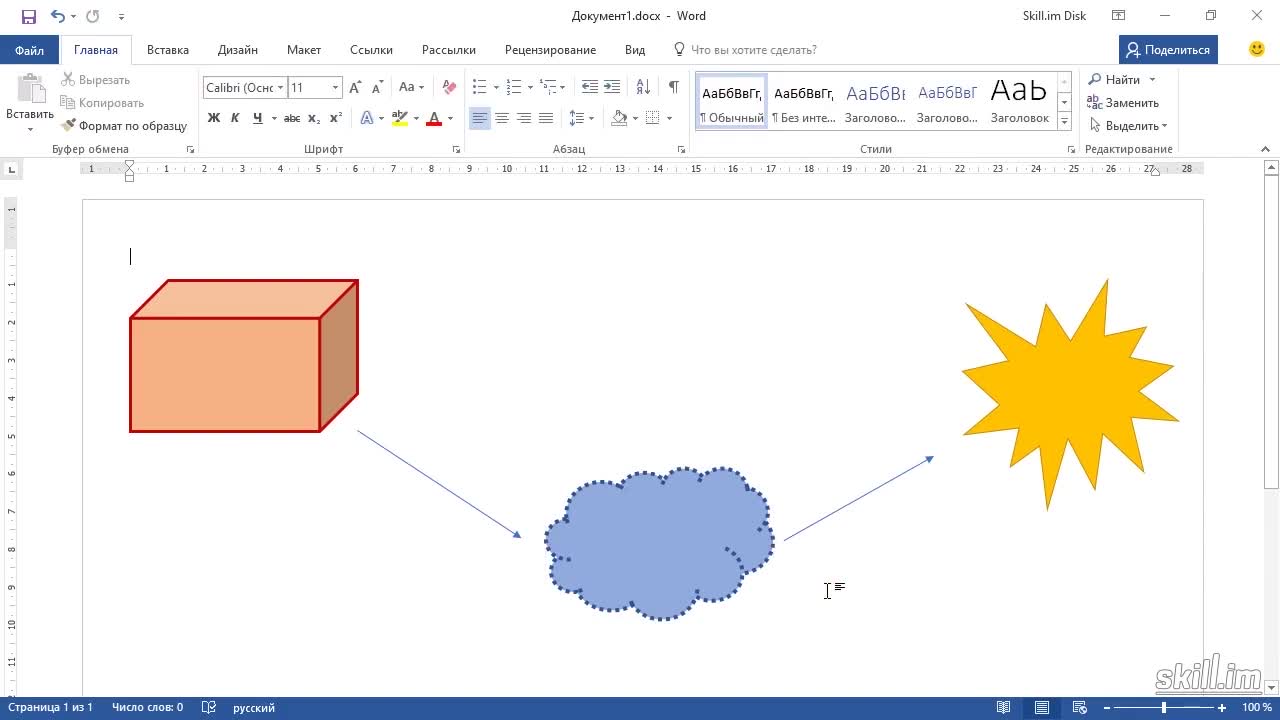Open Paste (Вставить) options arrow

[x=29, y=129]
